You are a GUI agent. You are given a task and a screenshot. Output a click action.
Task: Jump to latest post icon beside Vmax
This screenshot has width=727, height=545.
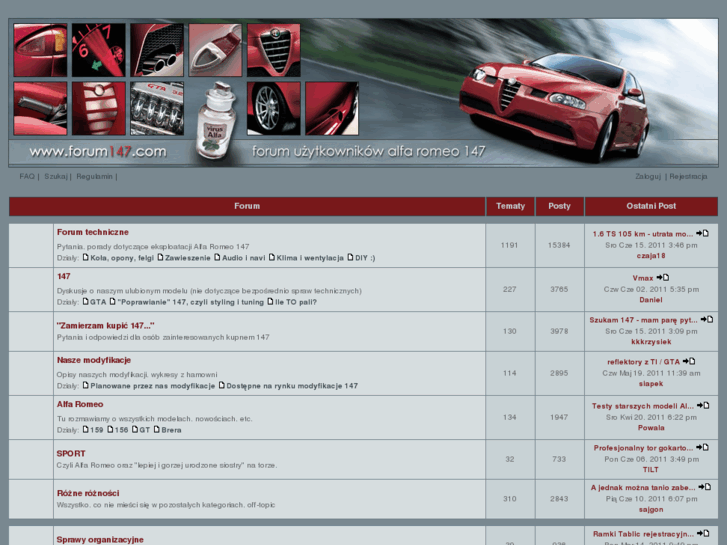[663, 277]
